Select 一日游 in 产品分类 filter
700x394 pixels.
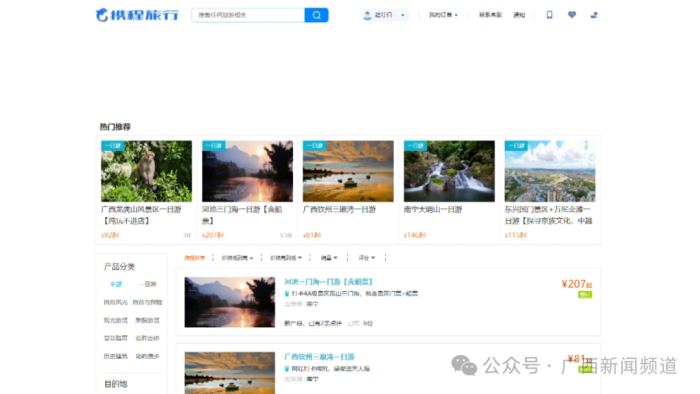tap(147, 284)
